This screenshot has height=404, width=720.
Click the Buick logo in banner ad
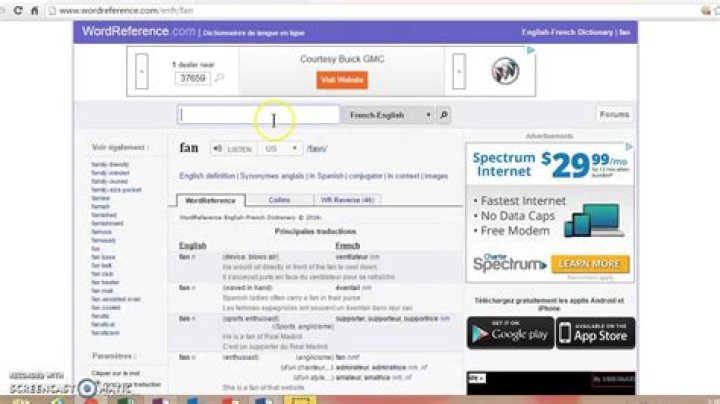[505, 71]
